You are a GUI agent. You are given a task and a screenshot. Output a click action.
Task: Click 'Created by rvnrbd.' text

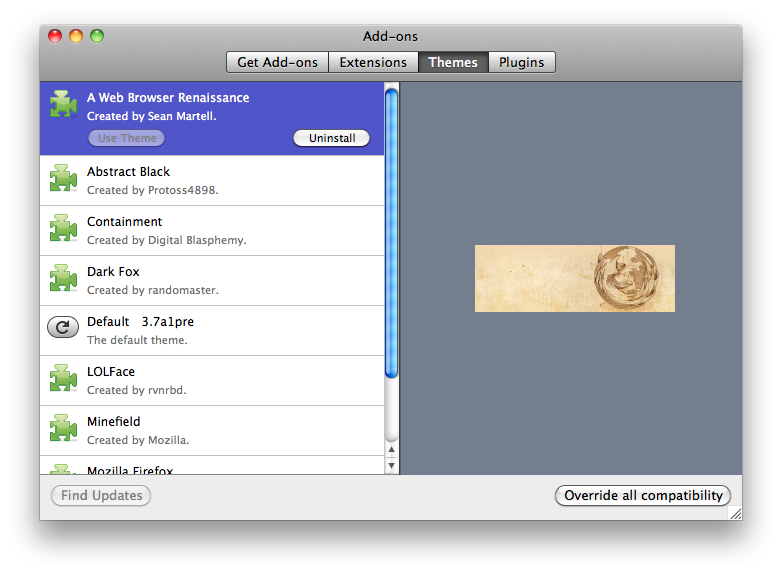(137, 390)
